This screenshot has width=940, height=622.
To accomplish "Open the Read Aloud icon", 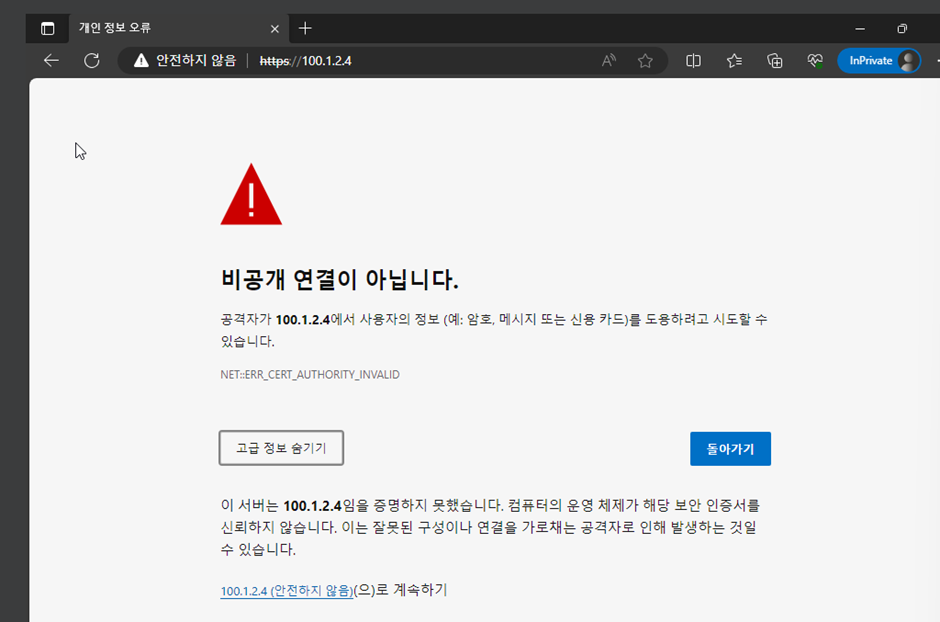I will click(608, 61).
